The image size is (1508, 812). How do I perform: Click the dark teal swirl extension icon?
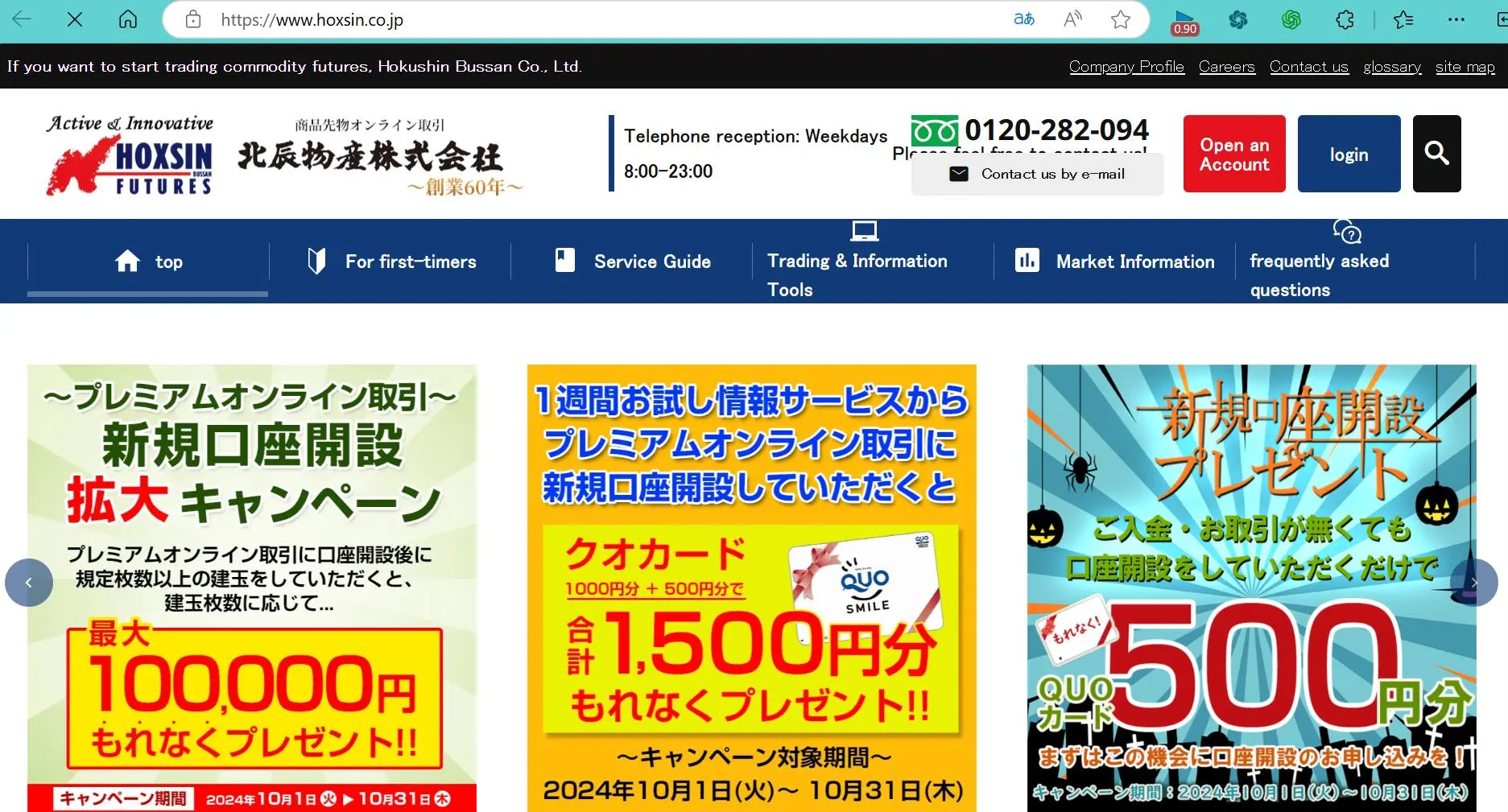coord(1238,19)
